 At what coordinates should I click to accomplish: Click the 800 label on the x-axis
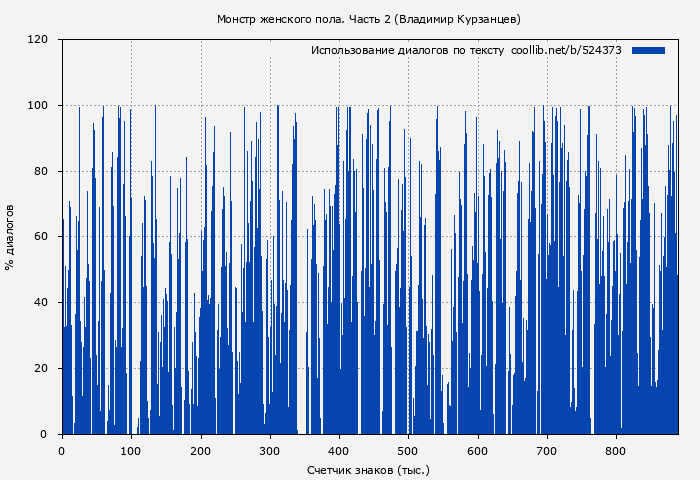[x=616, y=451]
